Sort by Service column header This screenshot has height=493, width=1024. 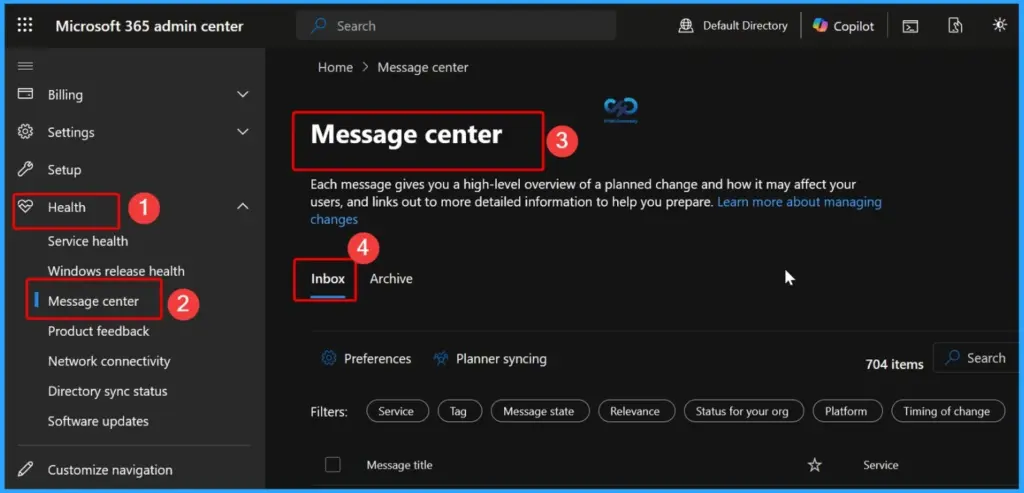[880, 465]
